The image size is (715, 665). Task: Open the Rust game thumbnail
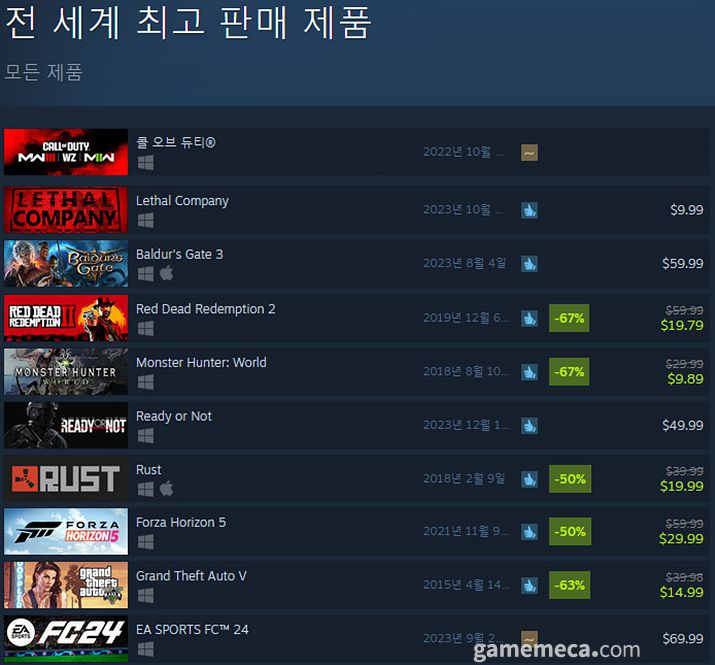coord(66,478)
